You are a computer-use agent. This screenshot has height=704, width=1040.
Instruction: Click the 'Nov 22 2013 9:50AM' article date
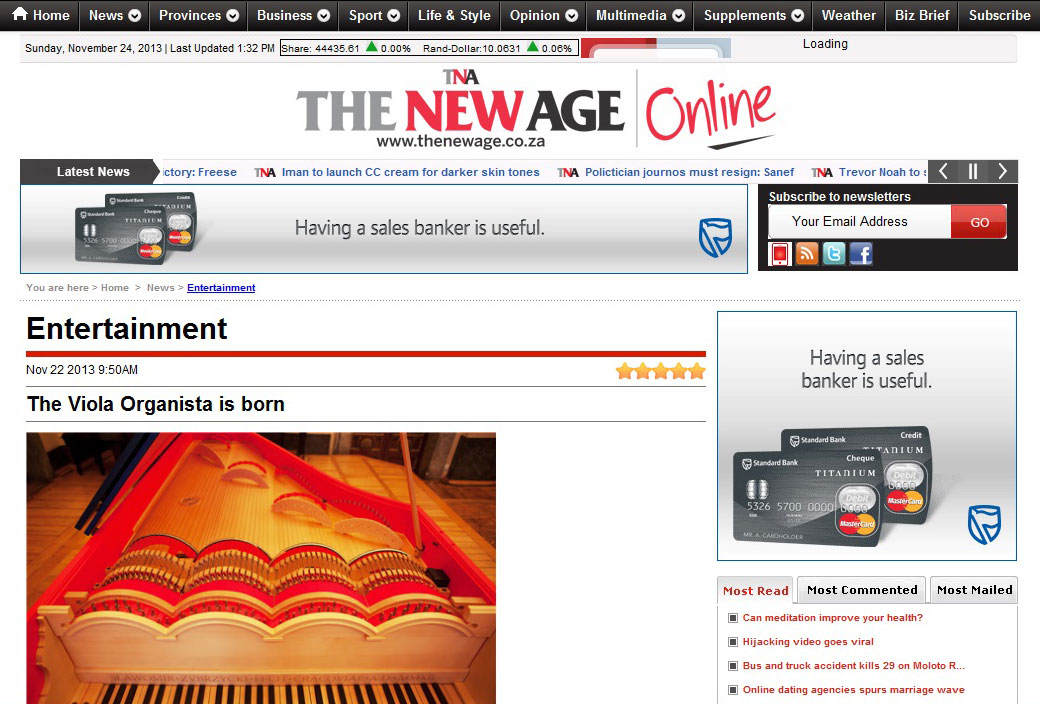[82, 370]
